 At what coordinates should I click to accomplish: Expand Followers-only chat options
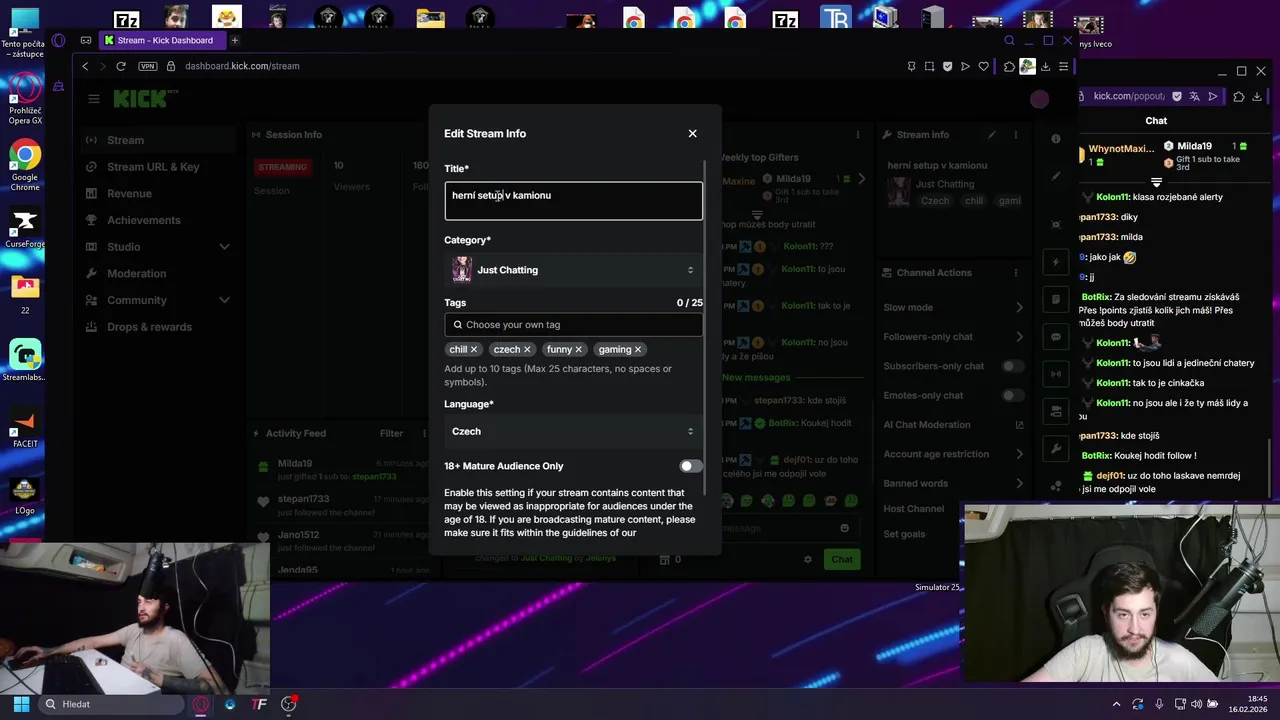[x=1019, y=337]
